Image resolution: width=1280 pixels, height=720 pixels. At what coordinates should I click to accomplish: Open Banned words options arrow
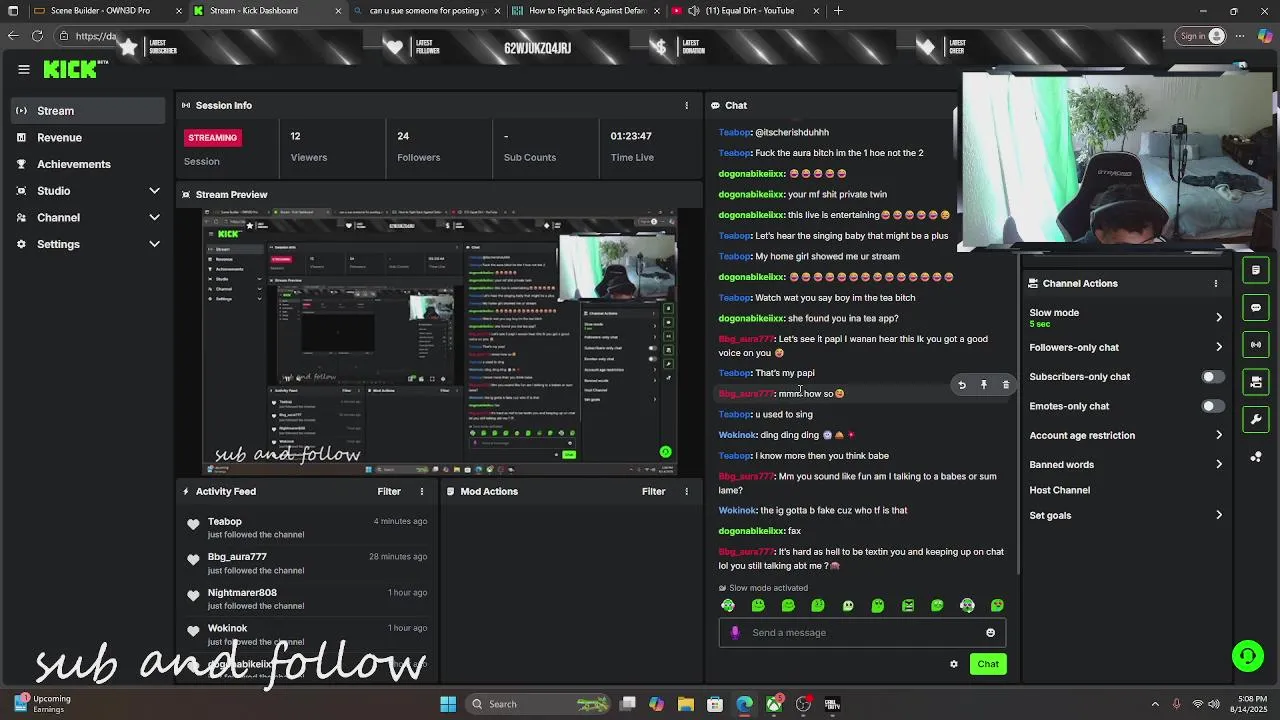click(x=1218, y=464)
